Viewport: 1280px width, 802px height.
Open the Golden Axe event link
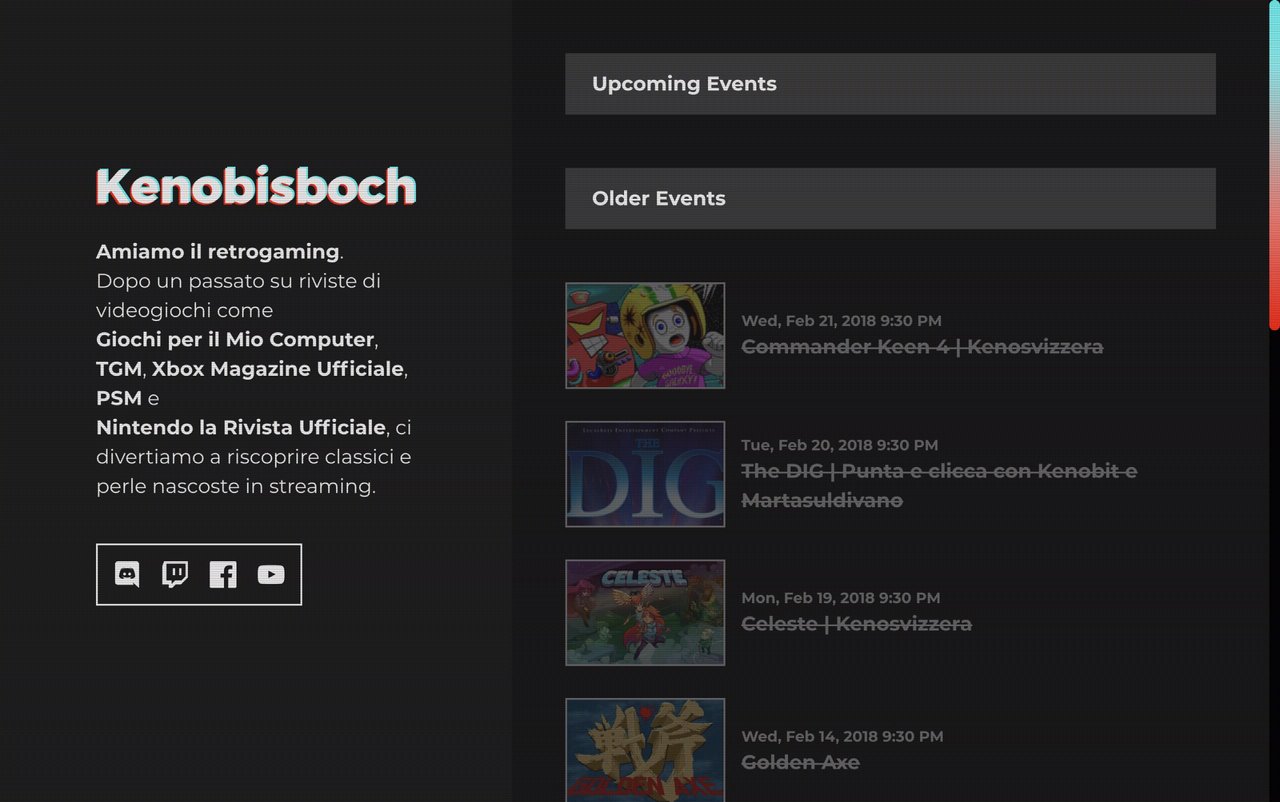pyautogui.click(x=800, y=761)
